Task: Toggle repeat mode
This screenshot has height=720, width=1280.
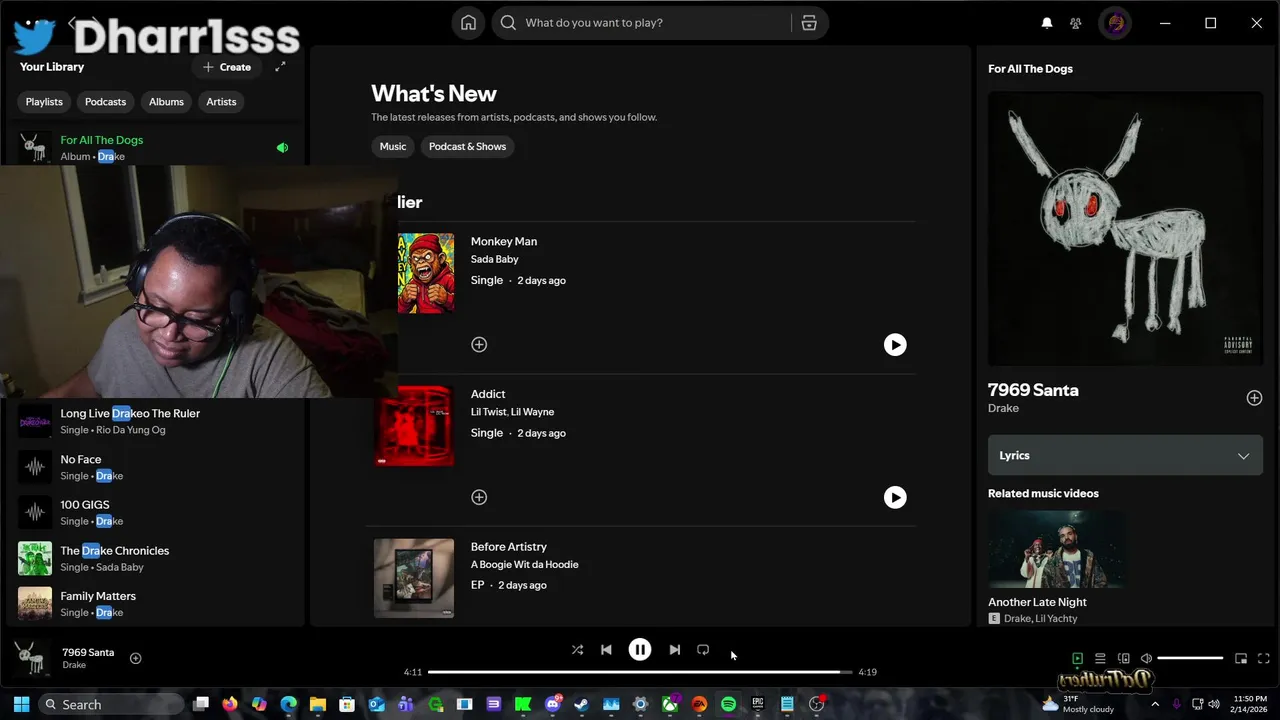Action: [703, 650]
